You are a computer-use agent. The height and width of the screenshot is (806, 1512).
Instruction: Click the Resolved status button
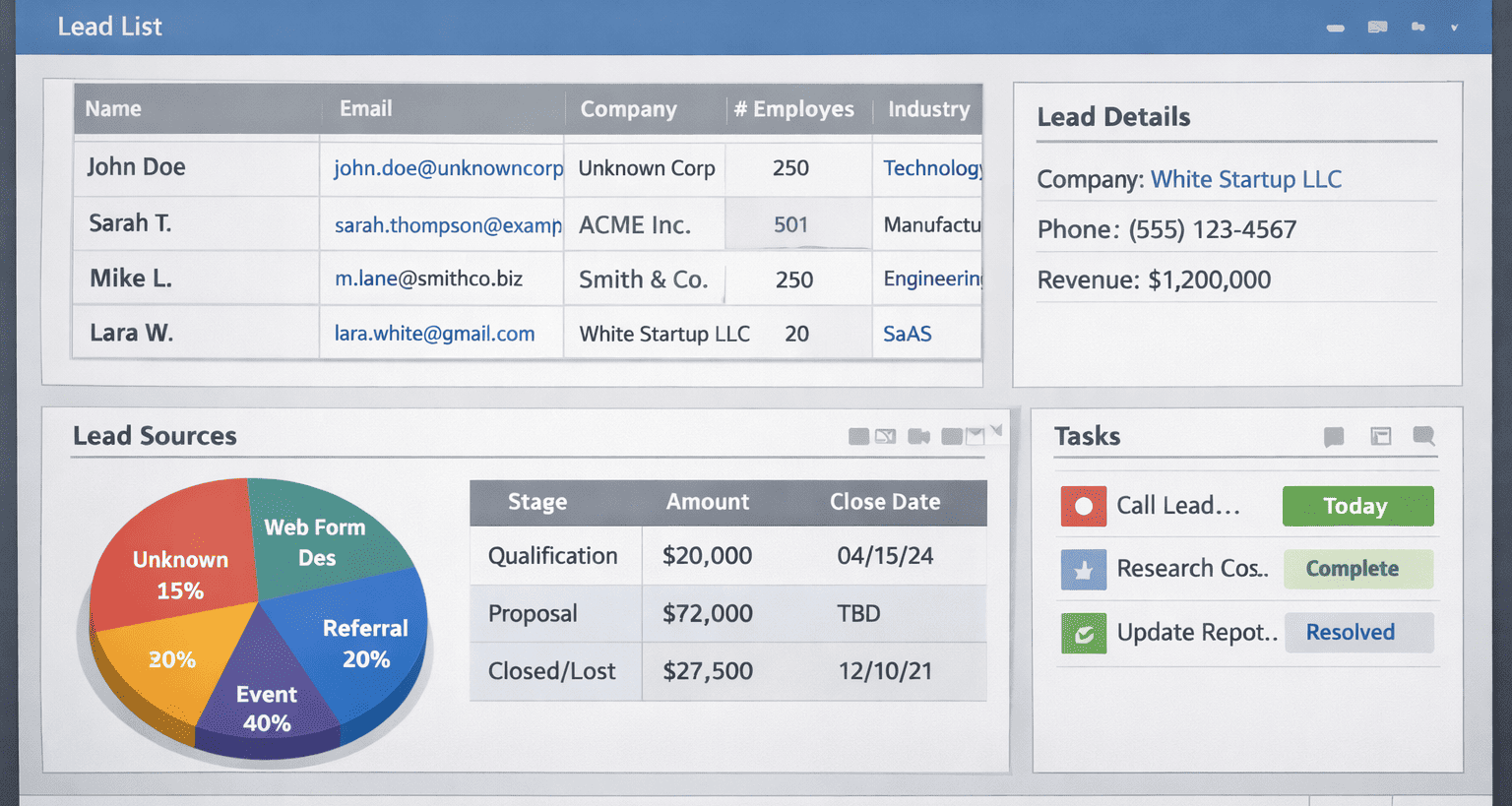click(1357, 632)
